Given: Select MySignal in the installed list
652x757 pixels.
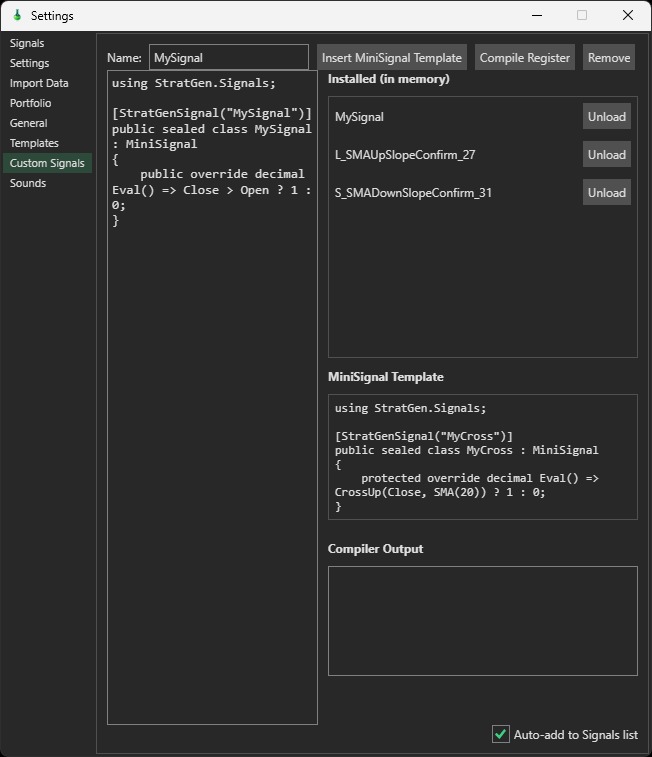Looking at the screenshot, I should tap(359, 117).
